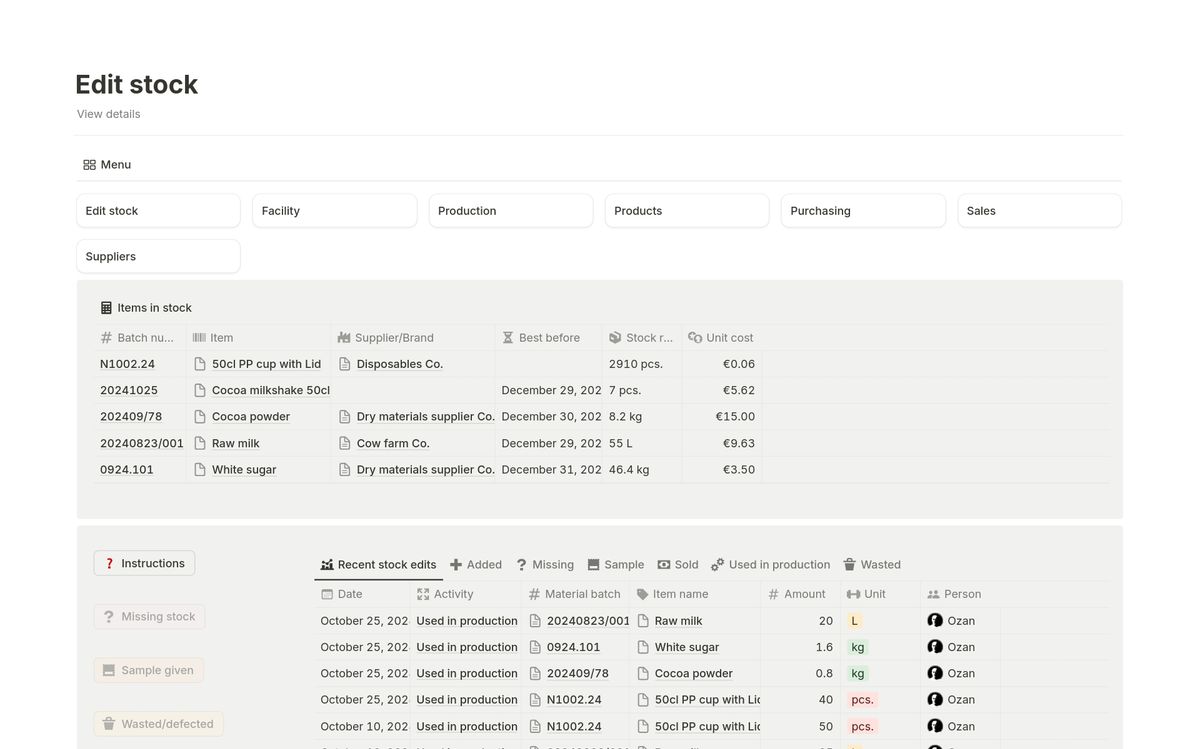The width and height of the screenshot is (1200, 749).
Task: Click the Supplier/Brand column header icon
Action: (x=345, y=338)
